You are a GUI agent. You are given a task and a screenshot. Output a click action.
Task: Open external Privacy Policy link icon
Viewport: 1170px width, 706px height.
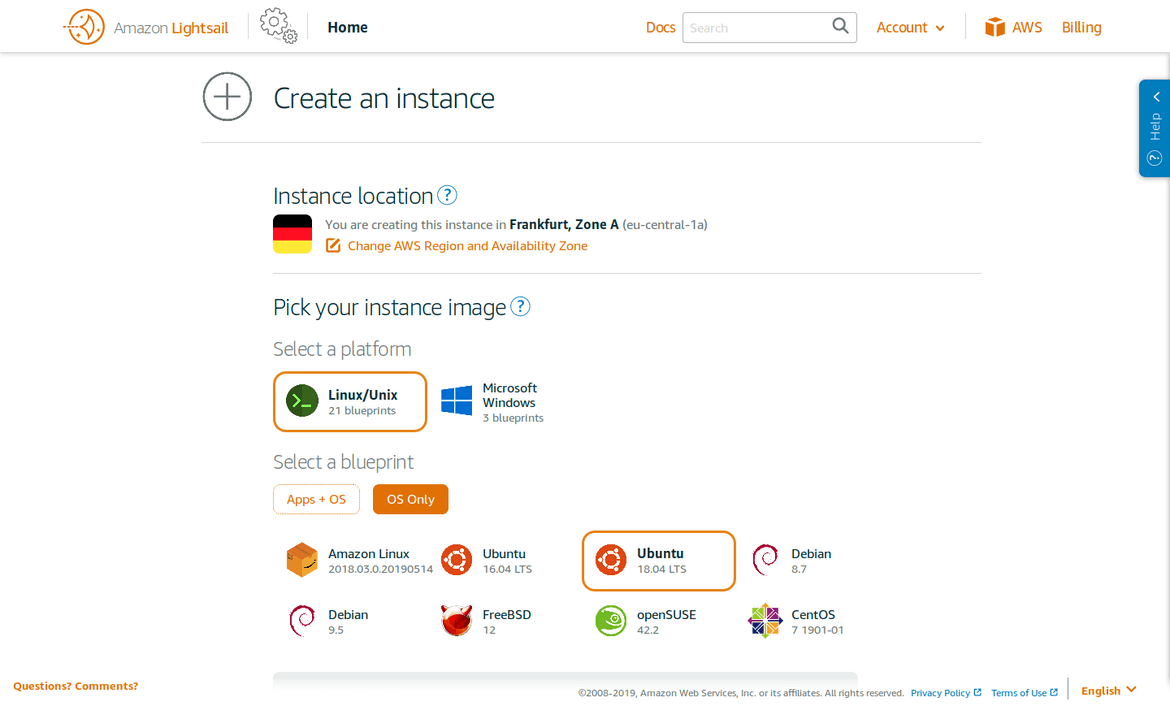coord(977,693)
